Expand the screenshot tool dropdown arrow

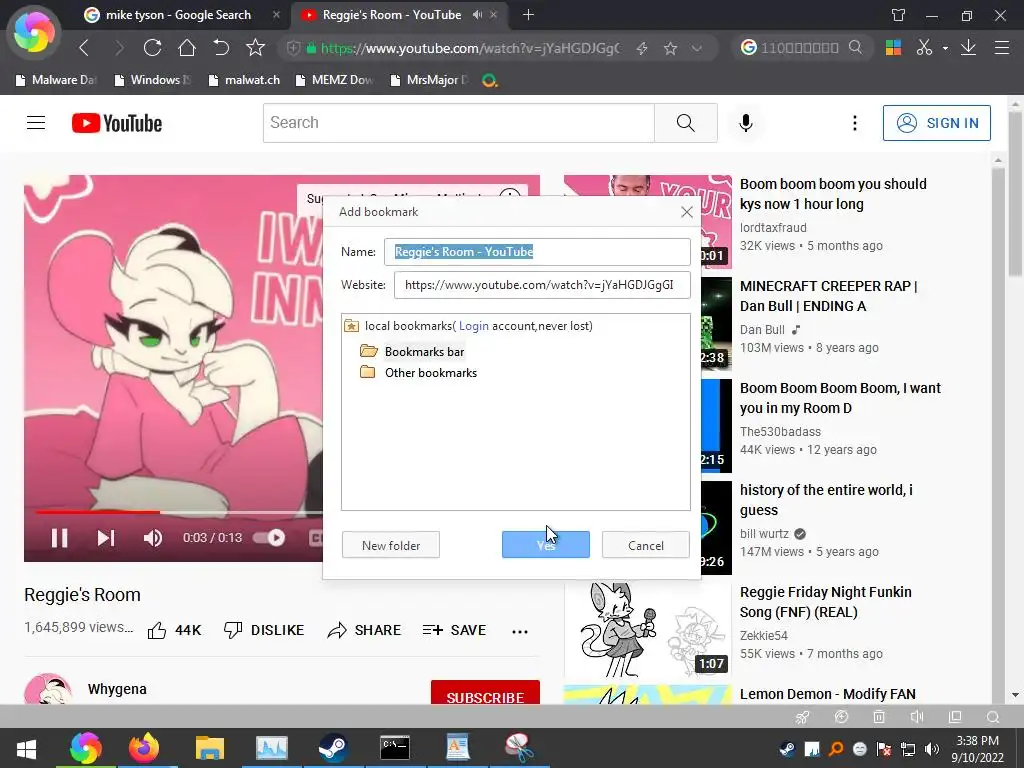(x=944, y=48)
